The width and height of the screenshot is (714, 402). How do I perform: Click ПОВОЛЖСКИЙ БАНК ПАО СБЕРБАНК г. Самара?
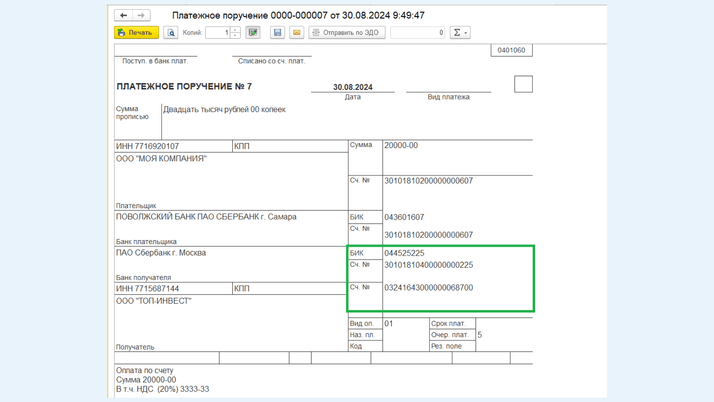pos(206,217)
